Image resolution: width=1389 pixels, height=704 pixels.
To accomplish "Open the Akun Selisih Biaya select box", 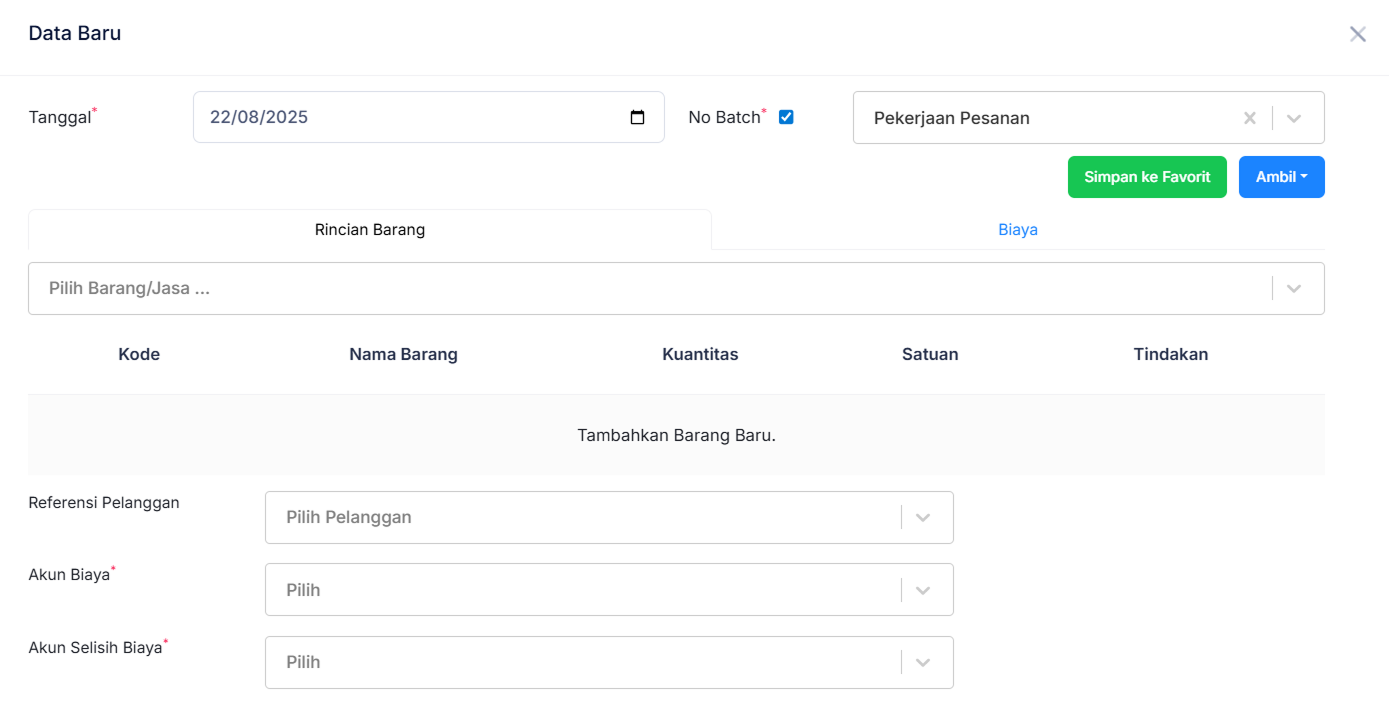I will tap(580, 662).
